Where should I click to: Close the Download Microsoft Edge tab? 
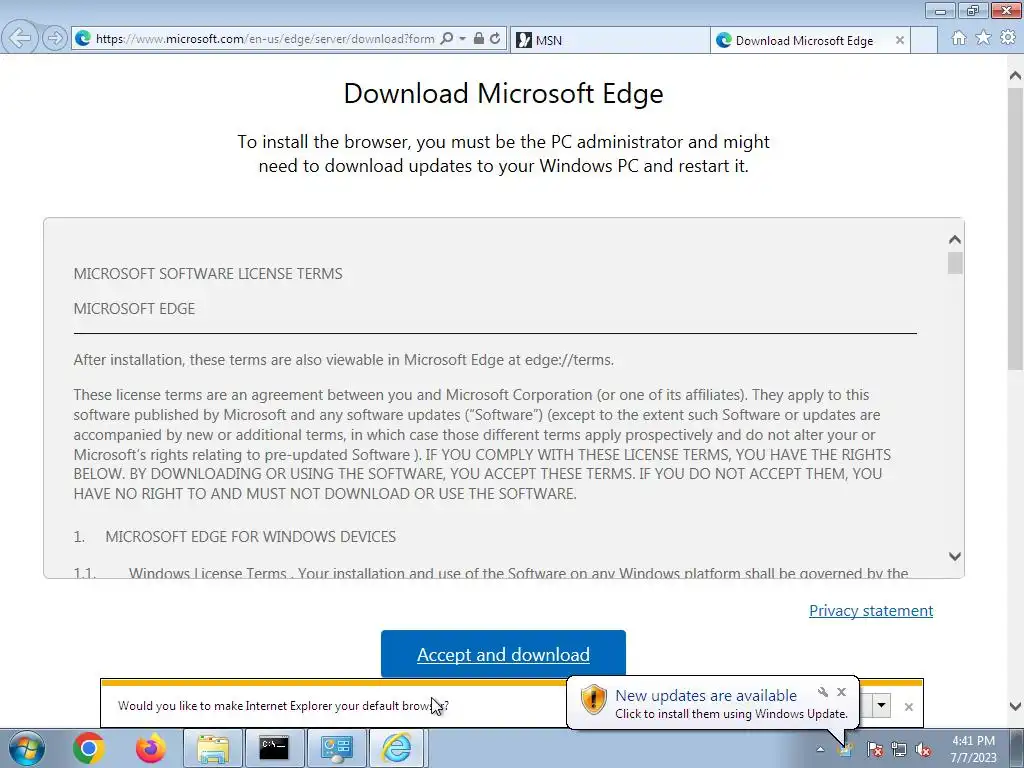899,40
